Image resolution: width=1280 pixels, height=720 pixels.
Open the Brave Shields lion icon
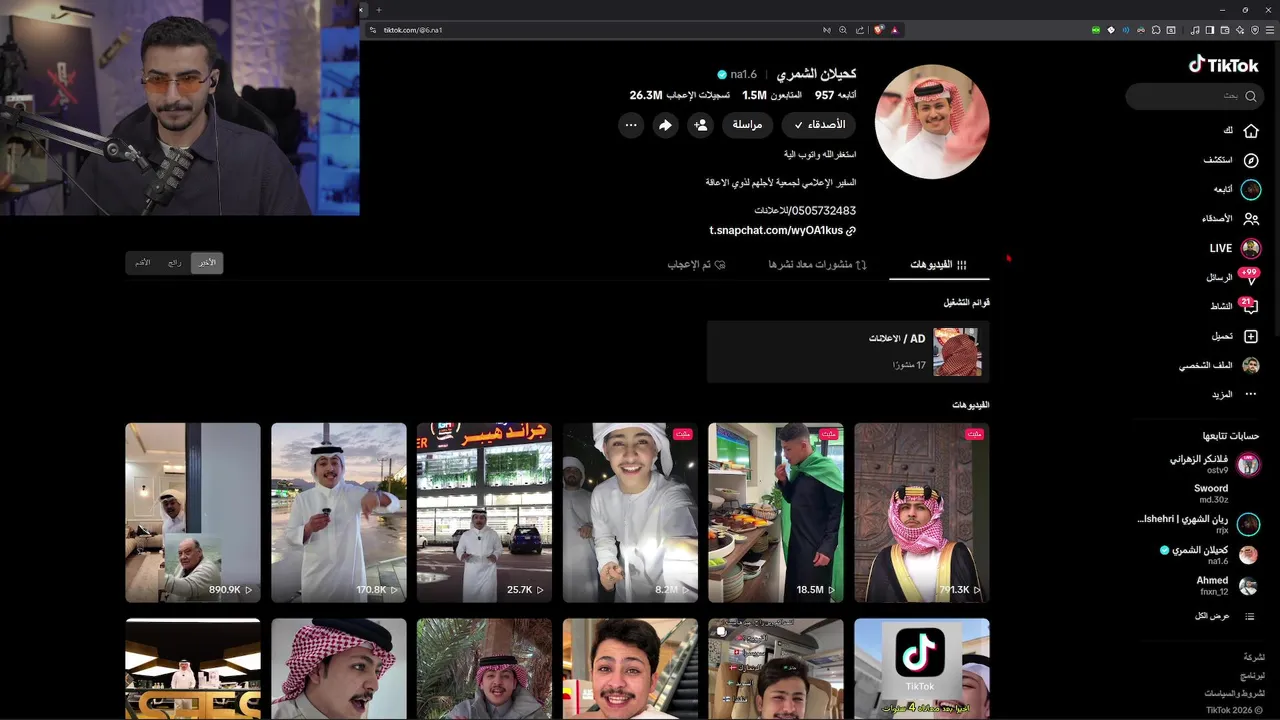click(x=878, y=30)
